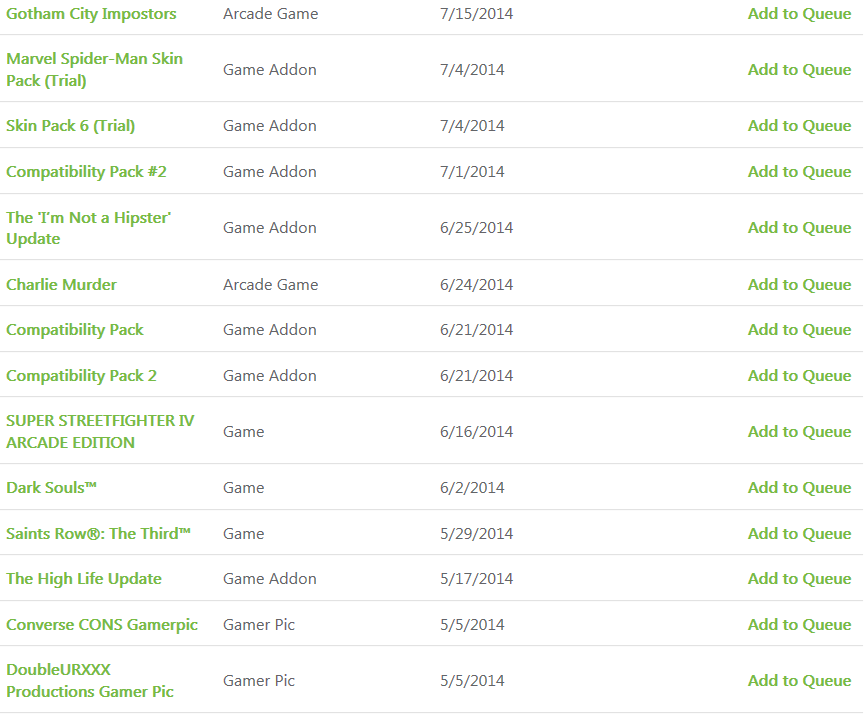Open the Charlie Murder title link
This screenshot has width=865, height=714.
click(x=61, y=285)
